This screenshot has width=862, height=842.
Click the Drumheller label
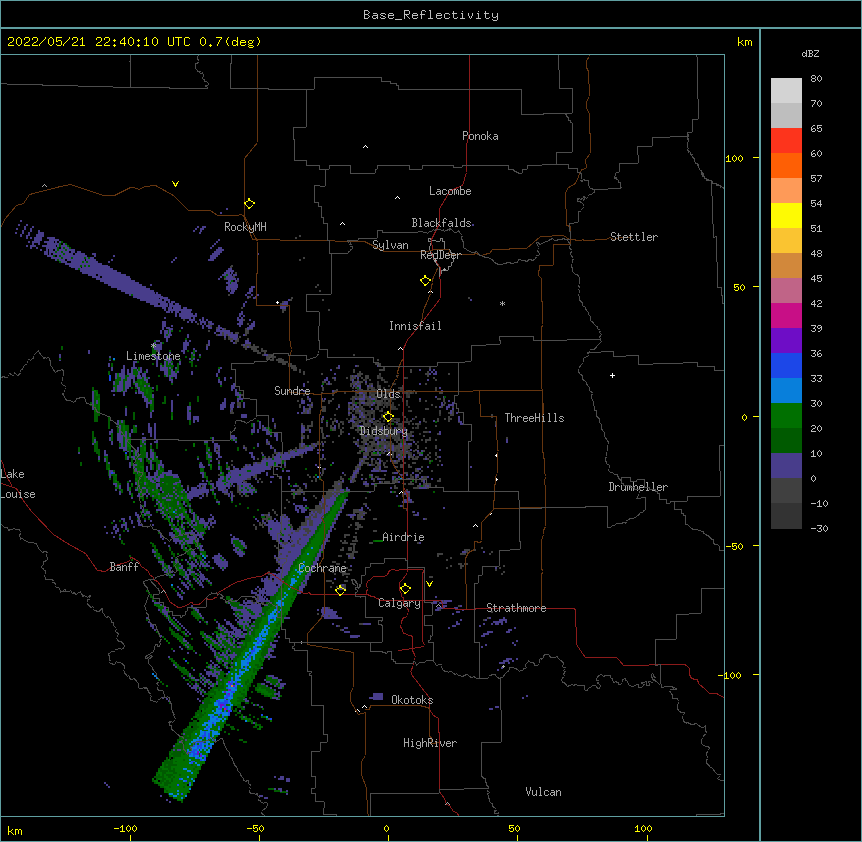(x=638, y=487)
